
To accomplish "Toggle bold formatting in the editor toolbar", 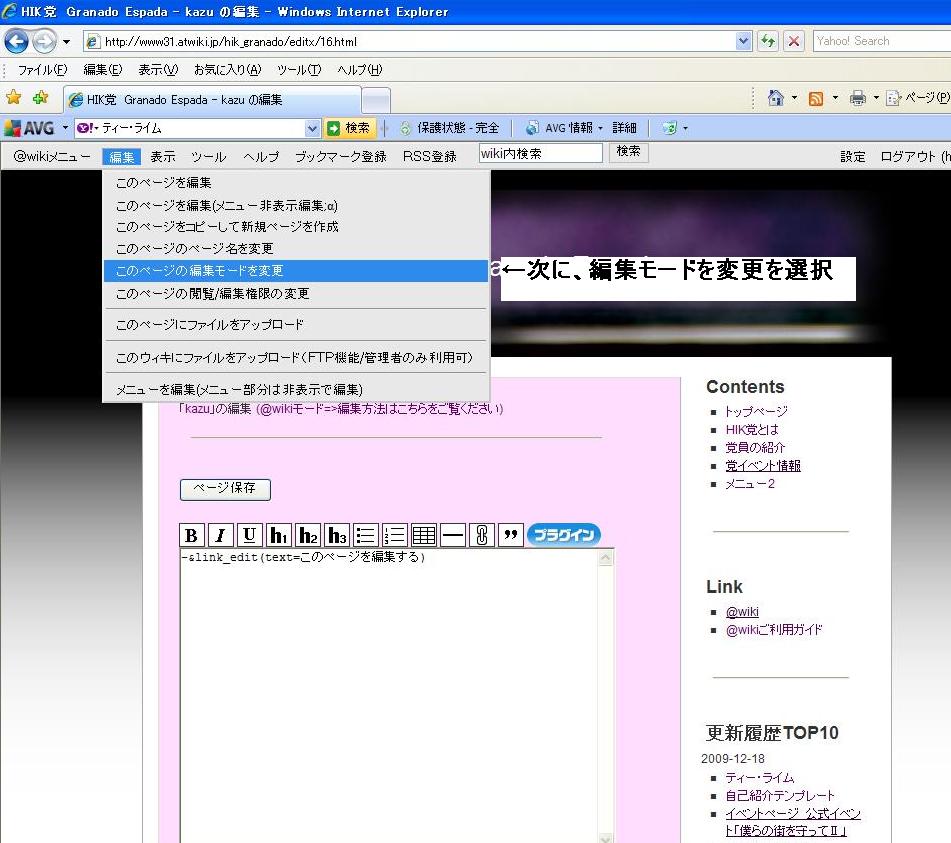I will [x=191, y=535].
